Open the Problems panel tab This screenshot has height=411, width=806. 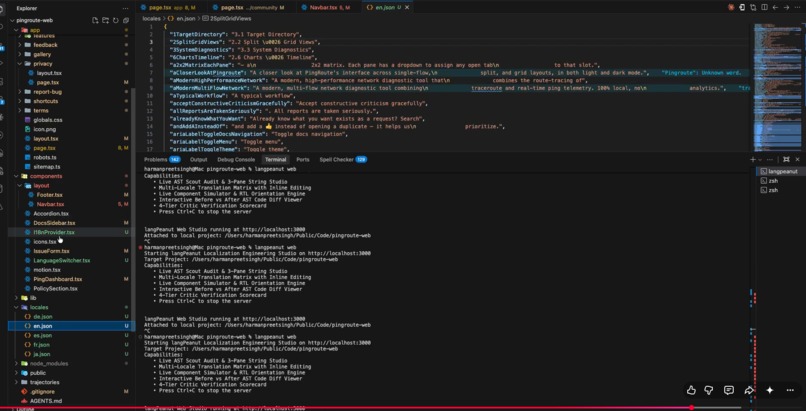click(x=162, y=160)
